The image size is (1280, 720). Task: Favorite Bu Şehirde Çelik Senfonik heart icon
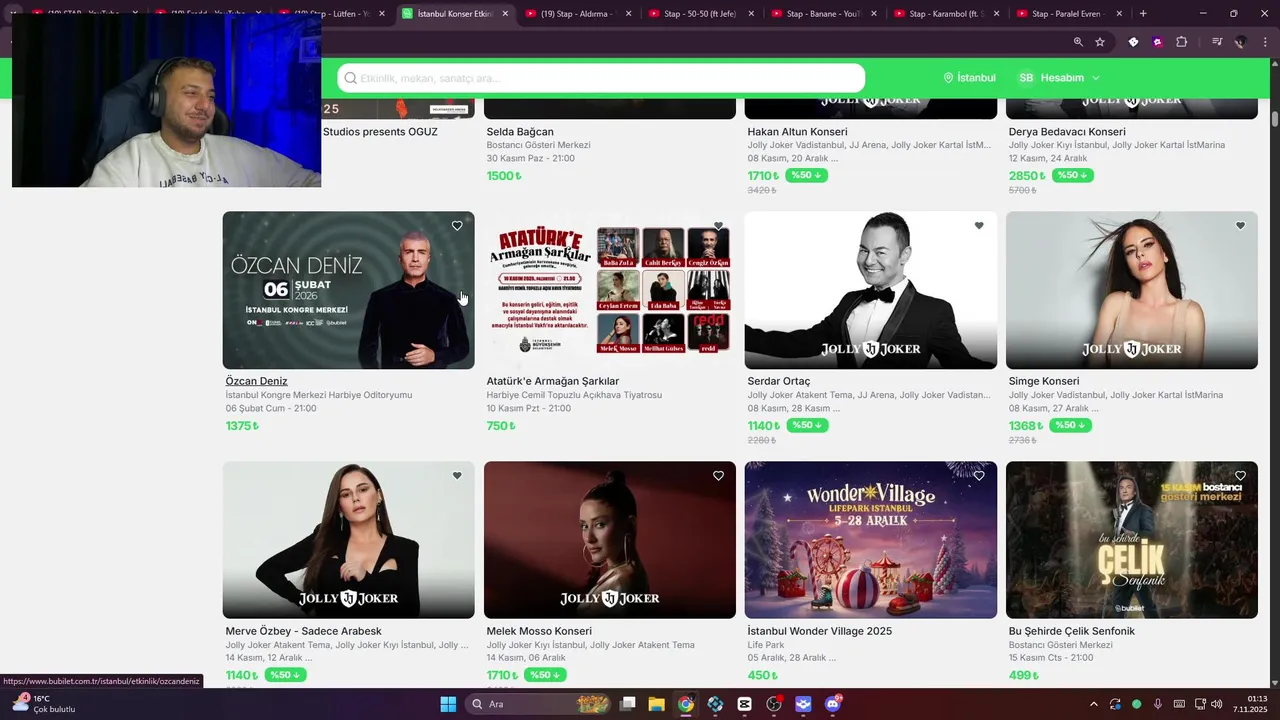click(x=1240, y=476)
